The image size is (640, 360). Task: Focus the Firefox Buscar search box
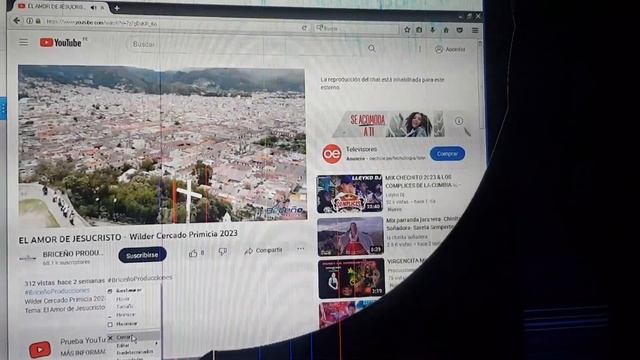click(356, 29)
